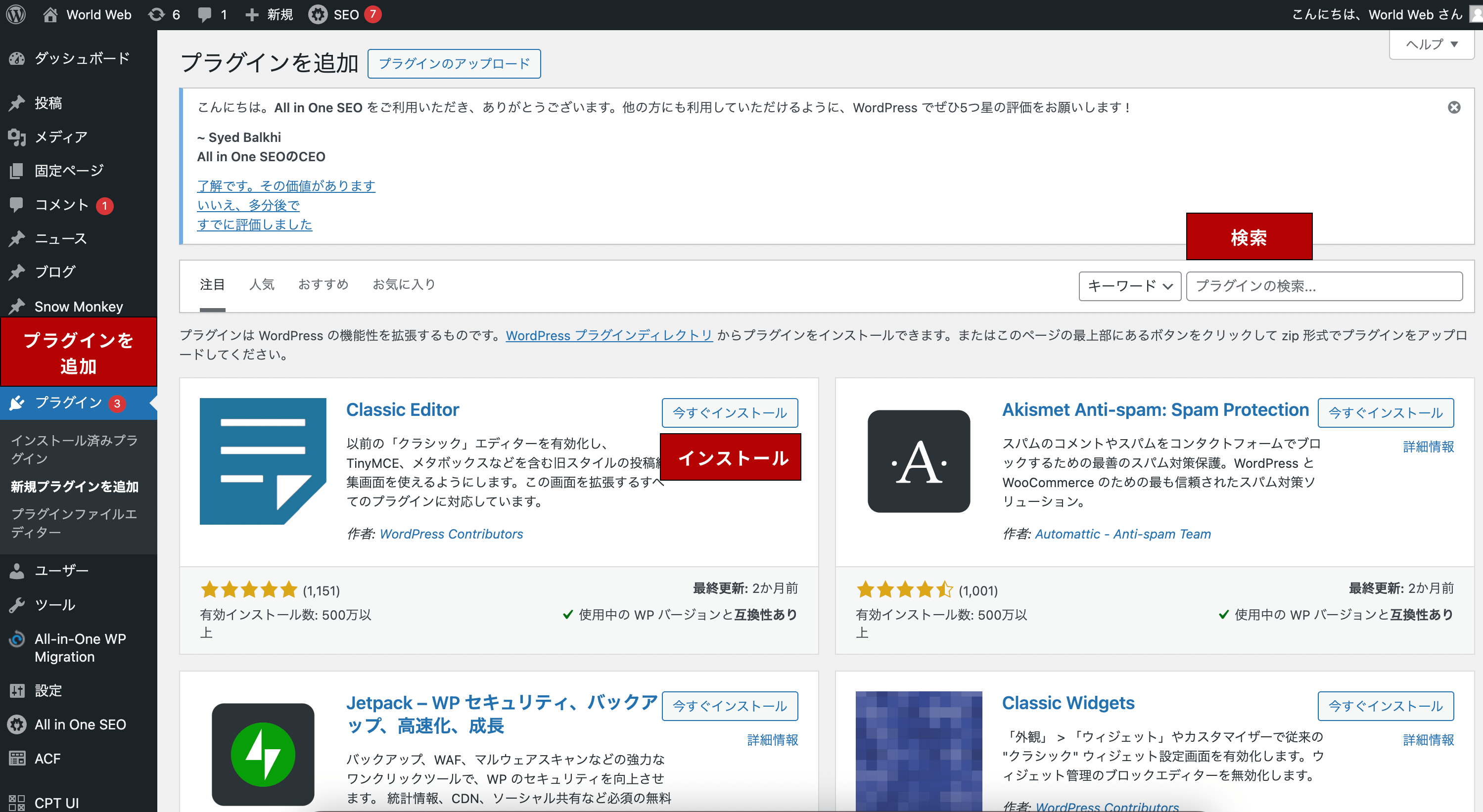
Task: Click the Jetpack plugin thumbnail
Action: point(263,754)
